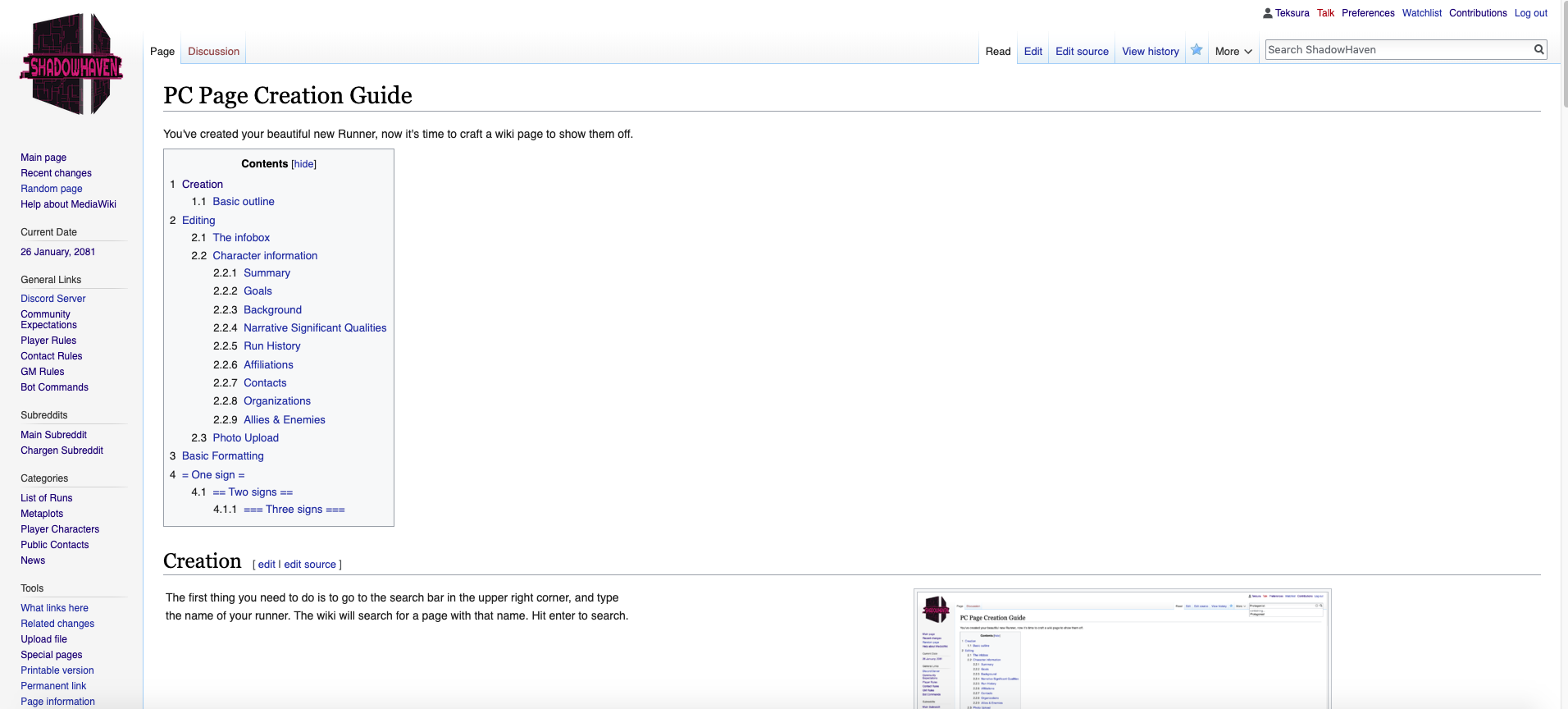This screenshot has width=1568, height=709.
Task: Log out of the wiki
Action: click(x=1530, y=13)
